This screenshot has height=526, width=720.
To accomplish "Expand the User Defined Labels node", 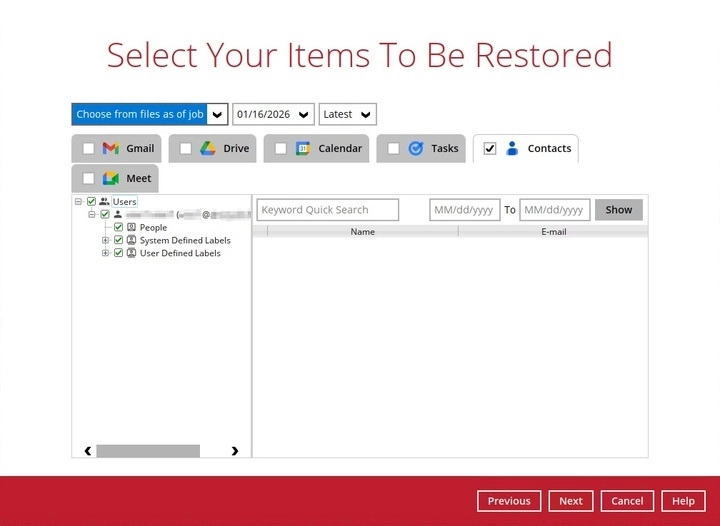I will pos(106,253).
